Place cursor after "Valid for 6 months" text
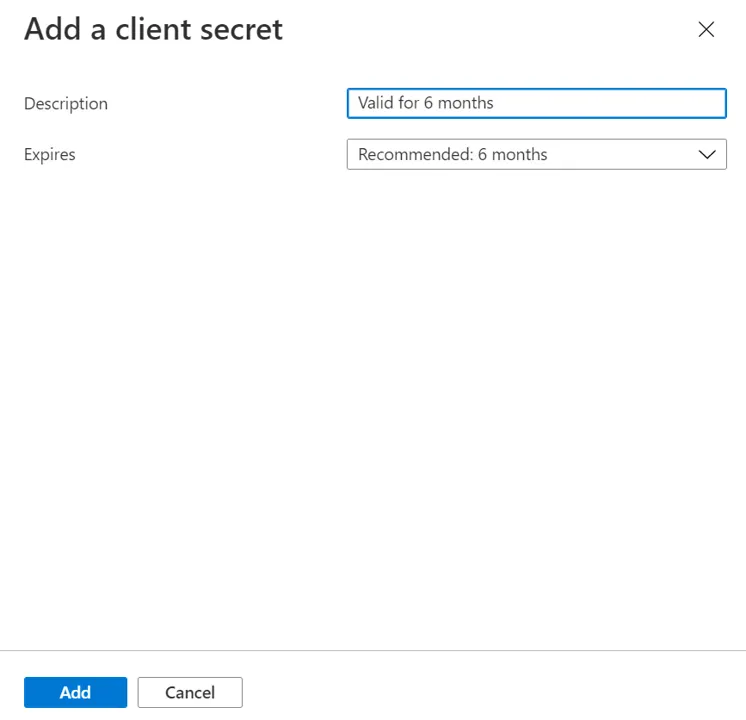The image size is (746, 720). (495, 103)
